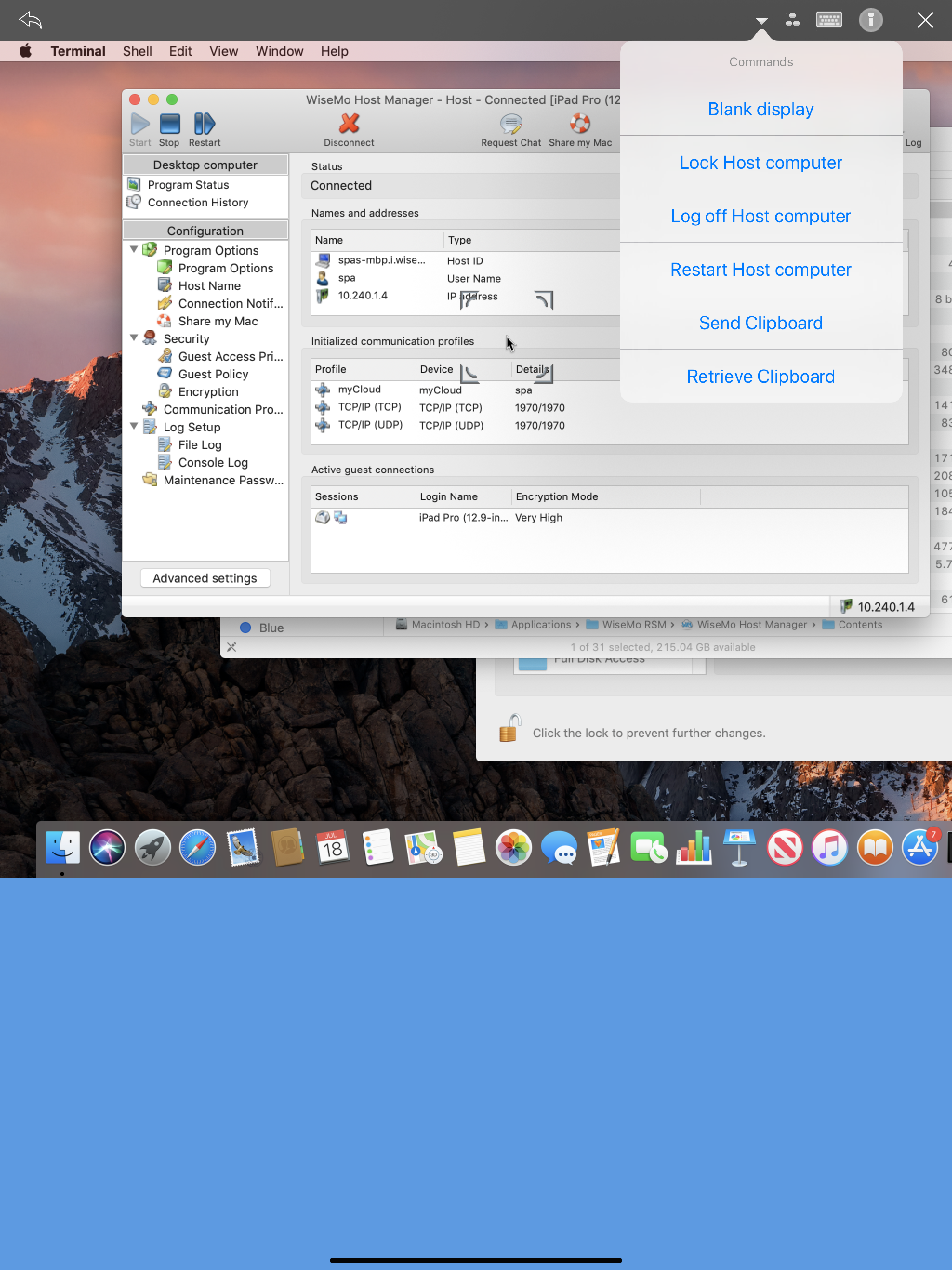Image resolution: width=952 pixels, height=1270 pixels.
Task: Click the Advanced settings button
Action: click(x=205, y=578)
